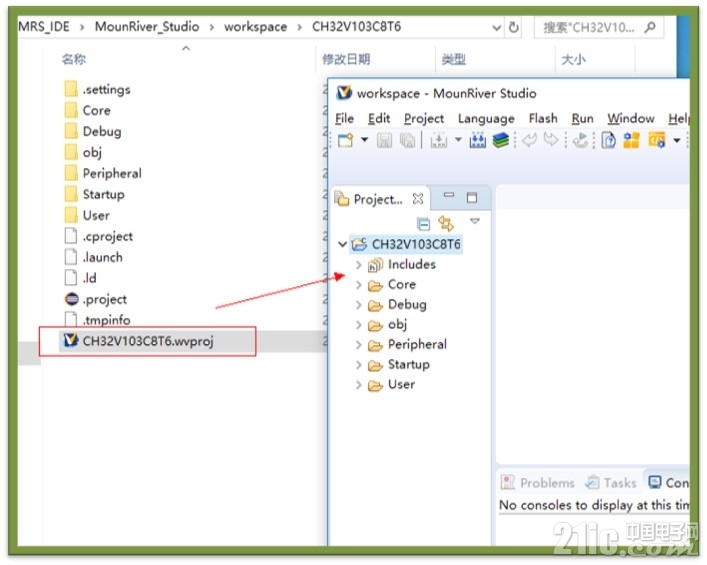
Task: Close the Project Explorer tab
Action: tap(418, 199)
